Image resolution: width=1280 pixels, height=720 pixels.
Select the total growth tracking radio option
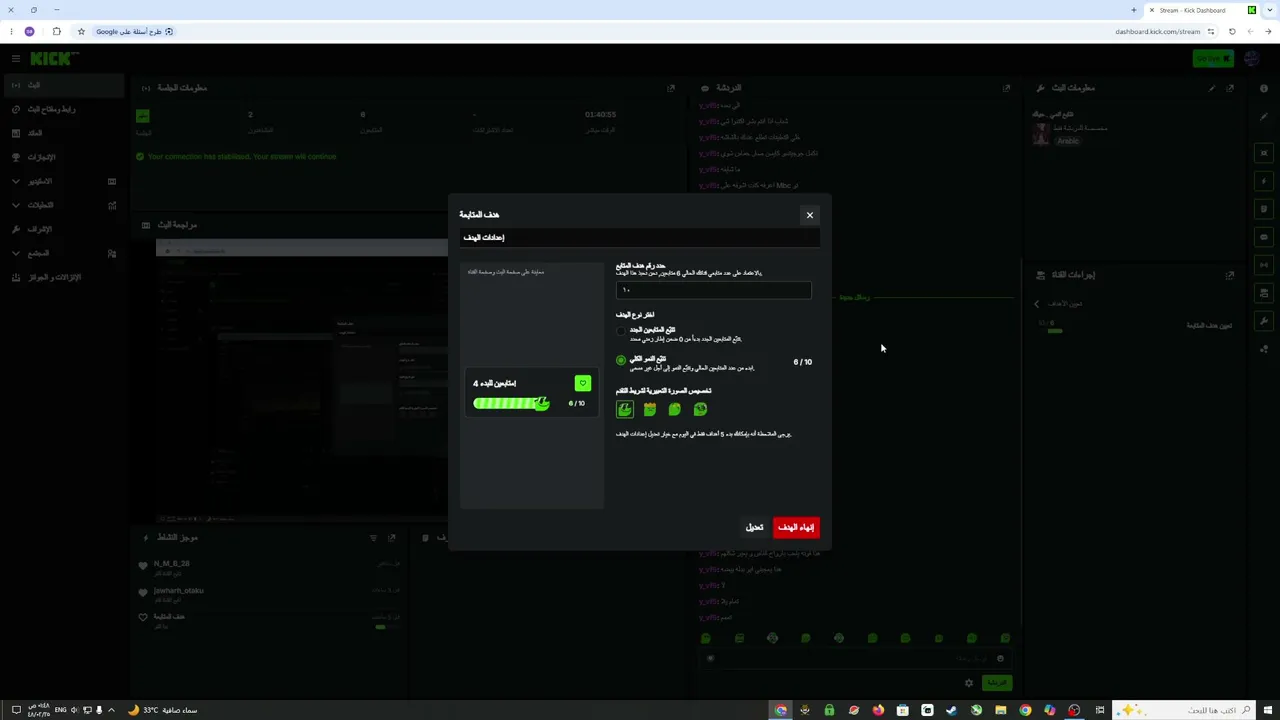[x=621, y=360]
